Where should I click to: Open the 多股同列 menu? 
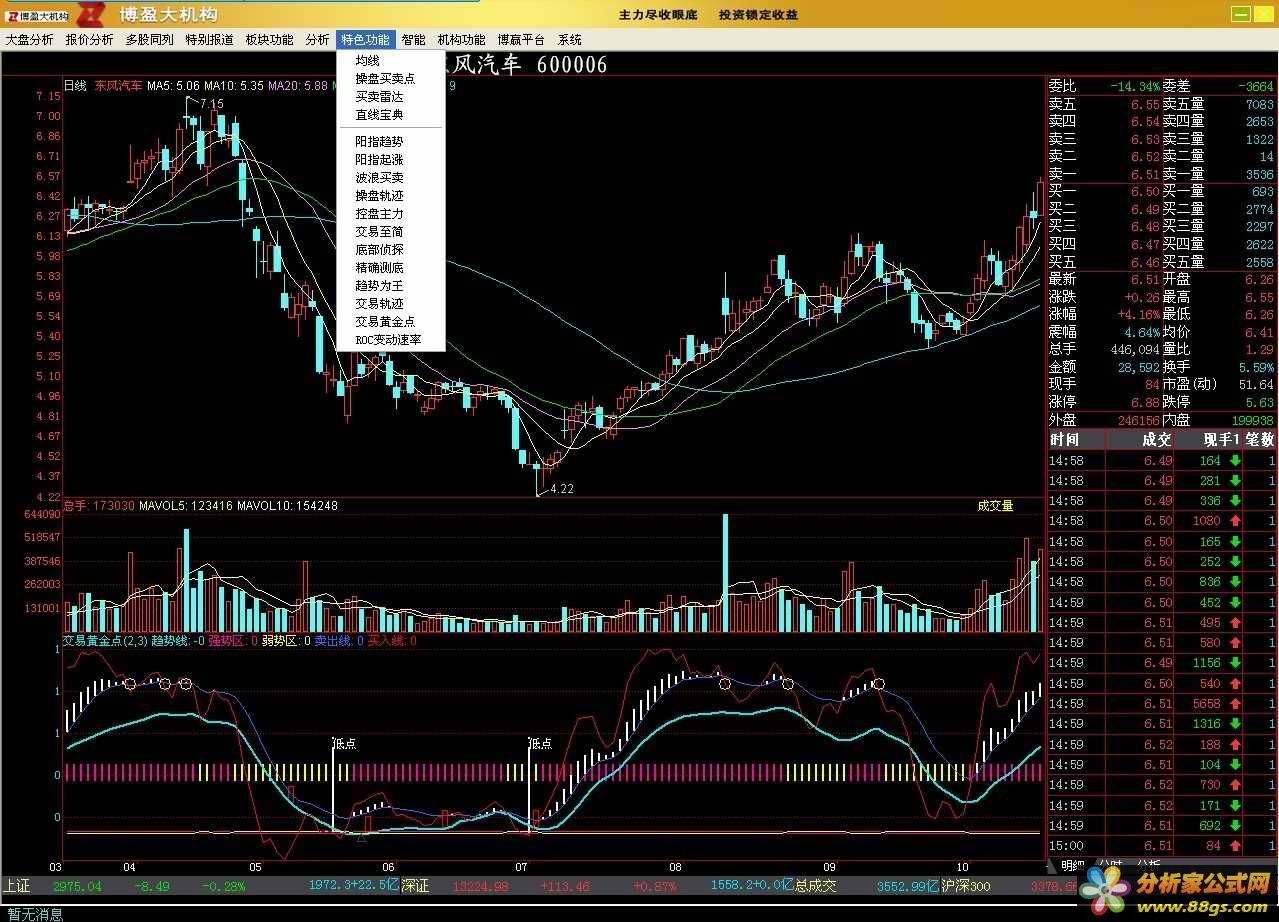click(150, 40)
